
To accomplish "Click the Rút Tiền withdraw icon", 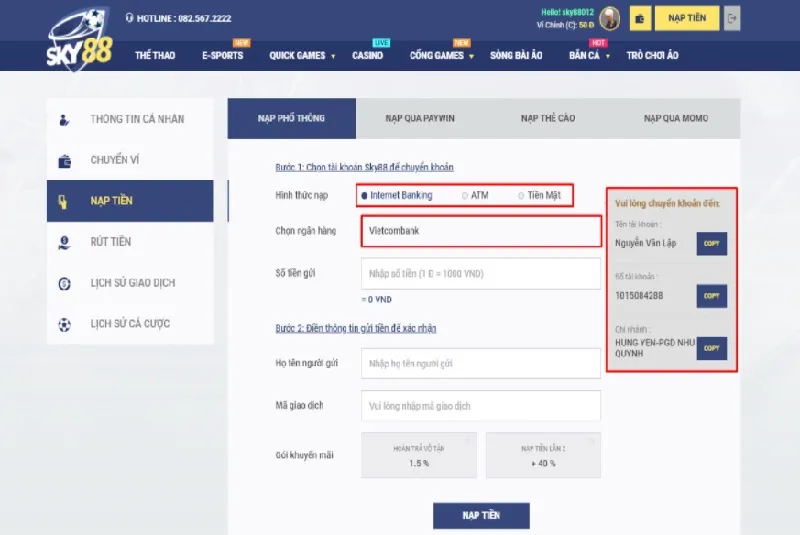I will 65,242.
